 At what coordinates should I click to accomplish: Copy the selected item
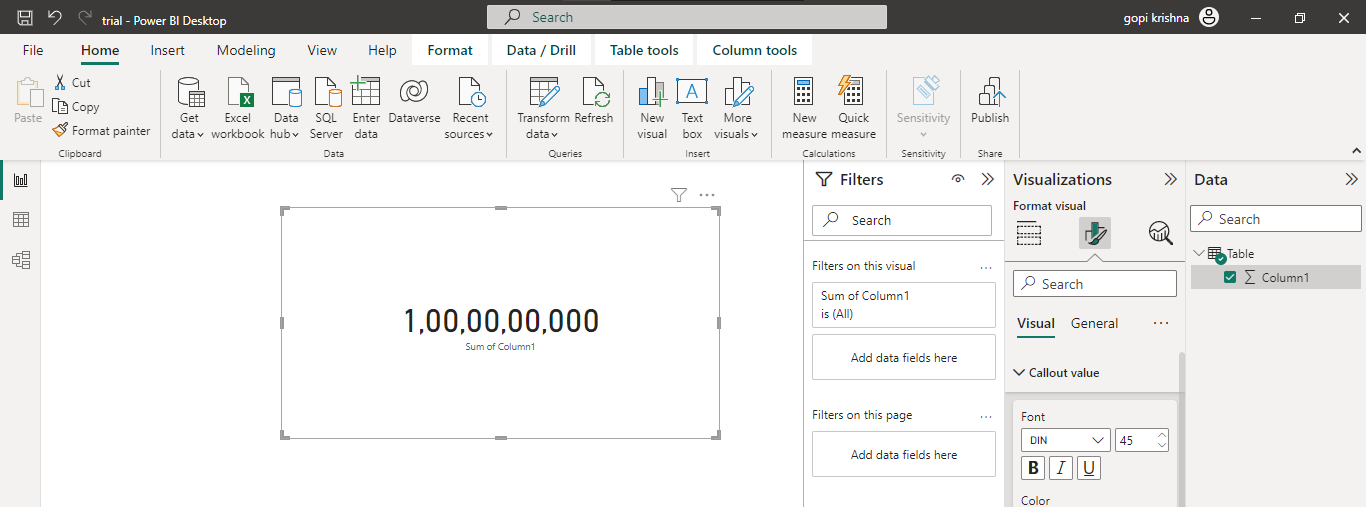point(76,107)
